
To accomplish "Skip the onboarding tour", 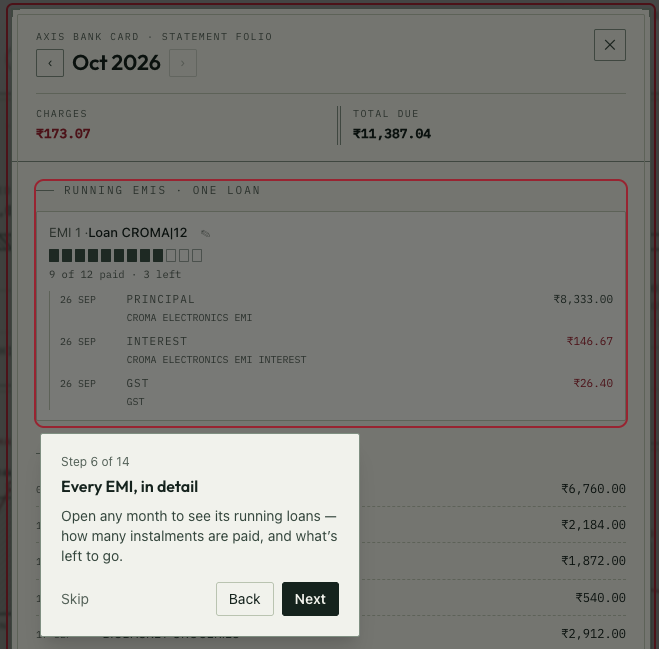I will coord(75,599).
